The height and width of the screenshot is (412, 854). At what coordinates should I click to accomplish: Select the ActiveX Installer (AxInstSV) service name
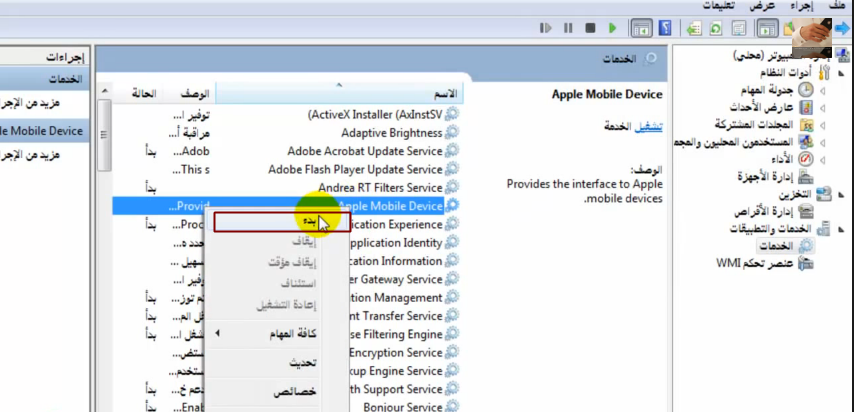coord(375,114)
